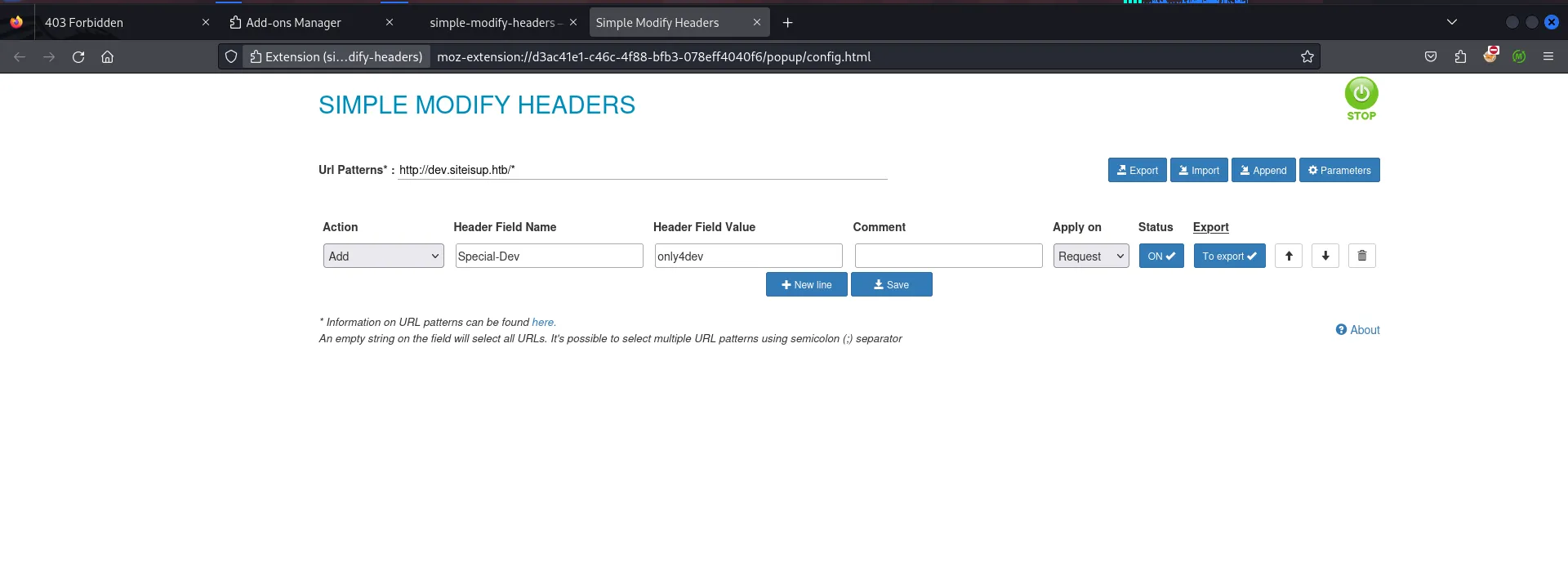Click the browser reload icon

78,56
